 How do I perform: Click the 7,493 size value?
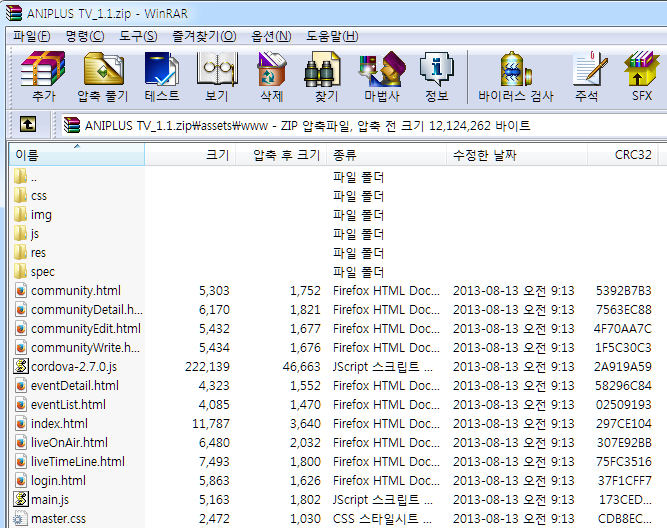tap(214, 461)
